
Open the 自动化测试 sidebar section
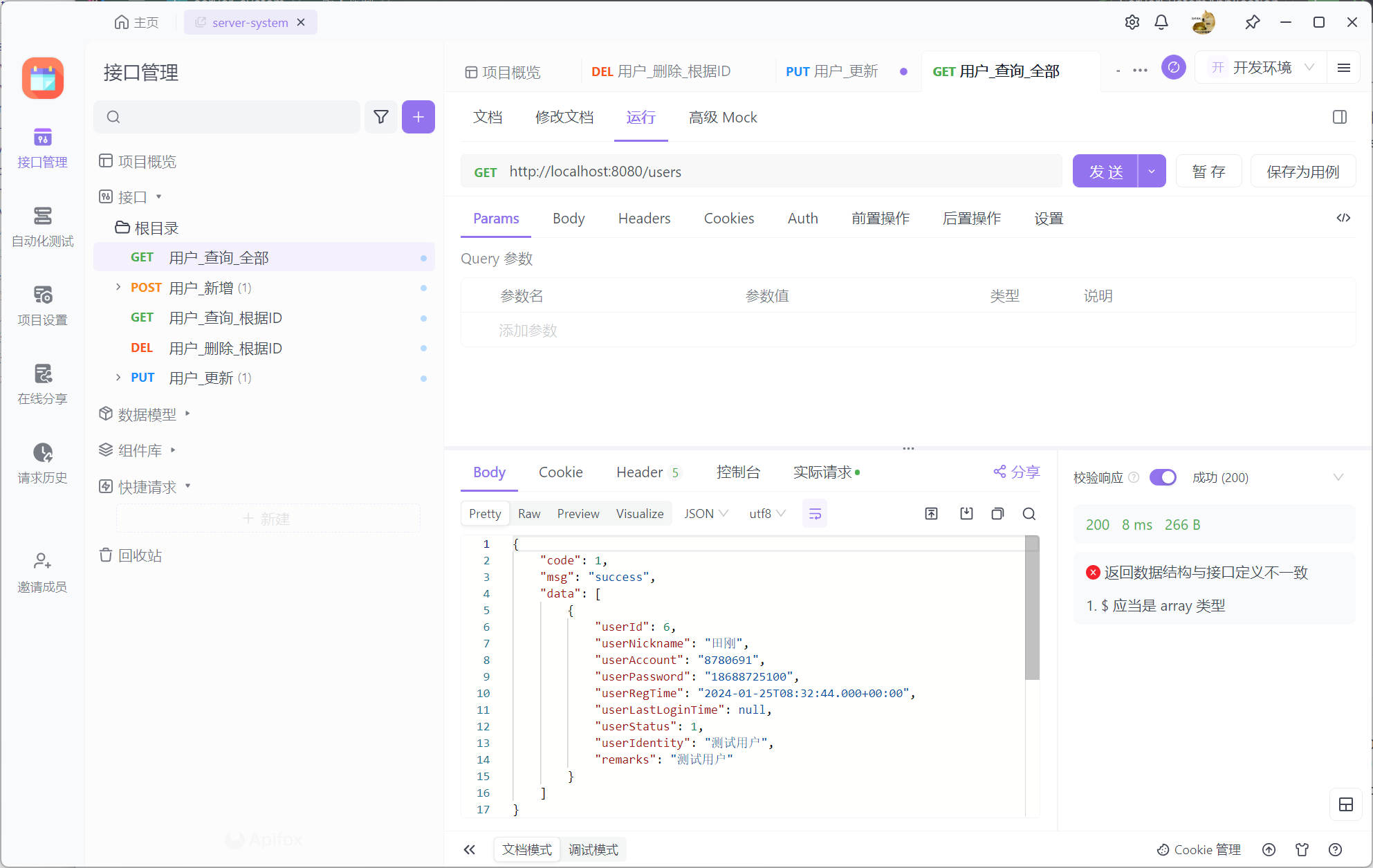[x=42, y=227]
